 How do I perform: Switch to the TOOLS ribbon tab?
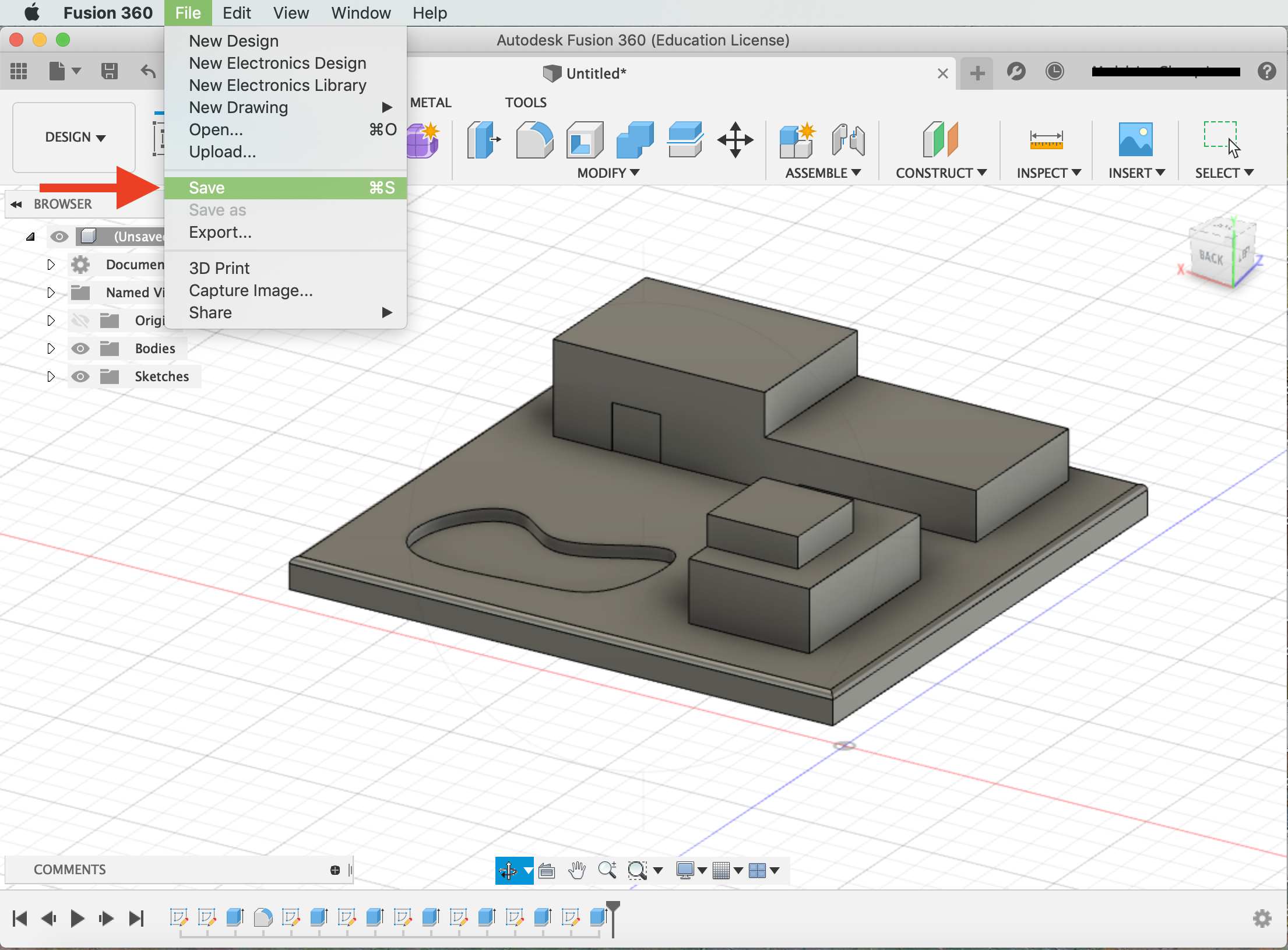(526, 103)
